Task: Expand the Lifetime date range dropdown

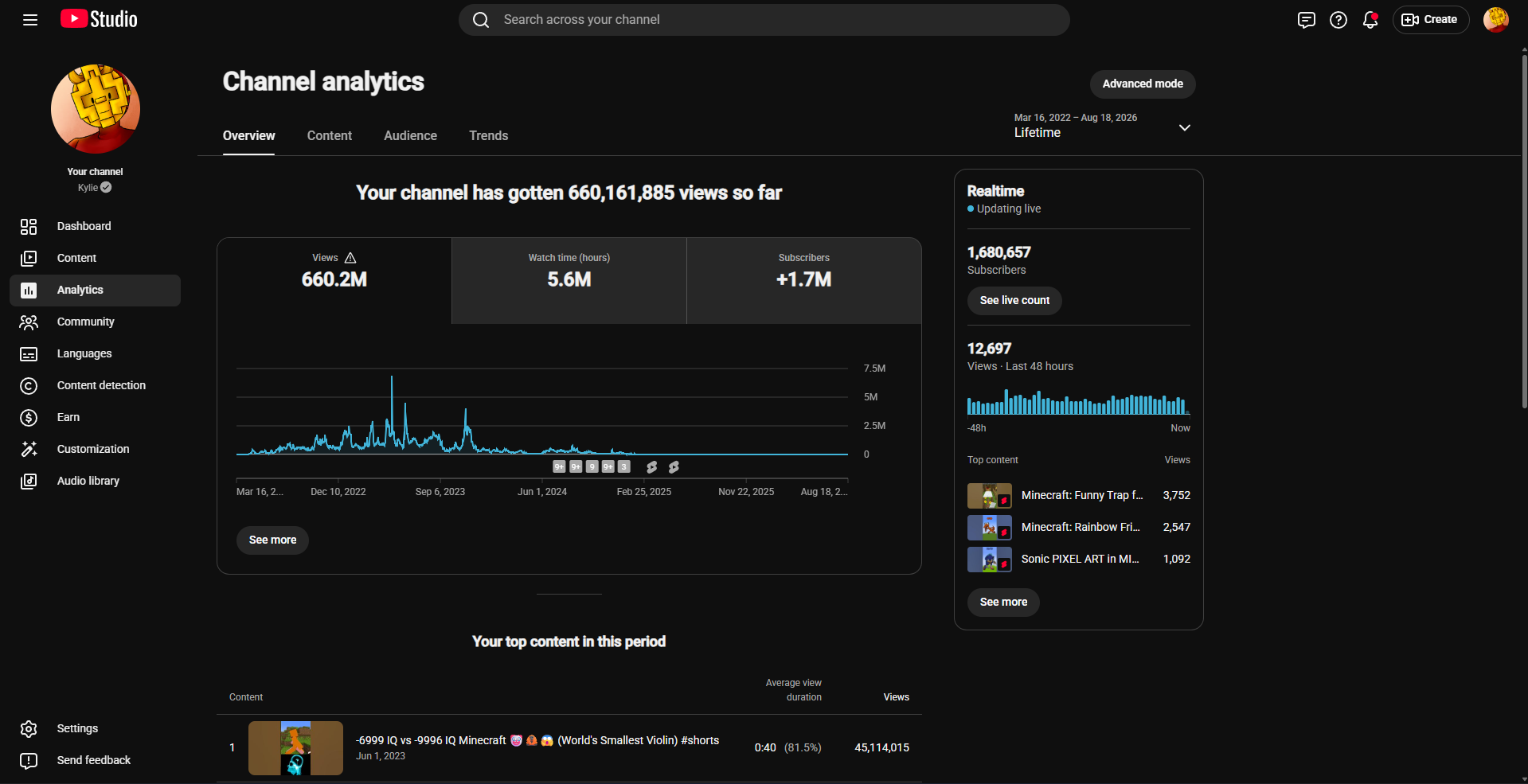Action: pos(1103,126)
